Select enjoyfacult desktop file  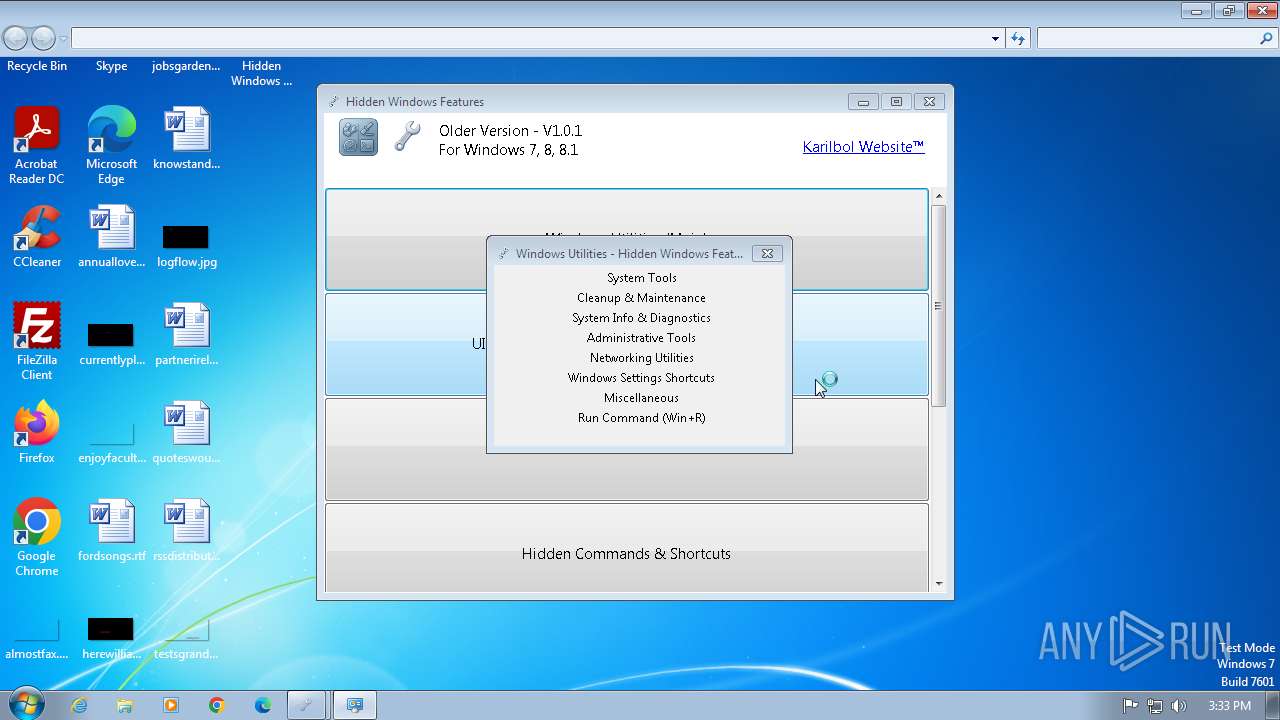coord(111,442)
